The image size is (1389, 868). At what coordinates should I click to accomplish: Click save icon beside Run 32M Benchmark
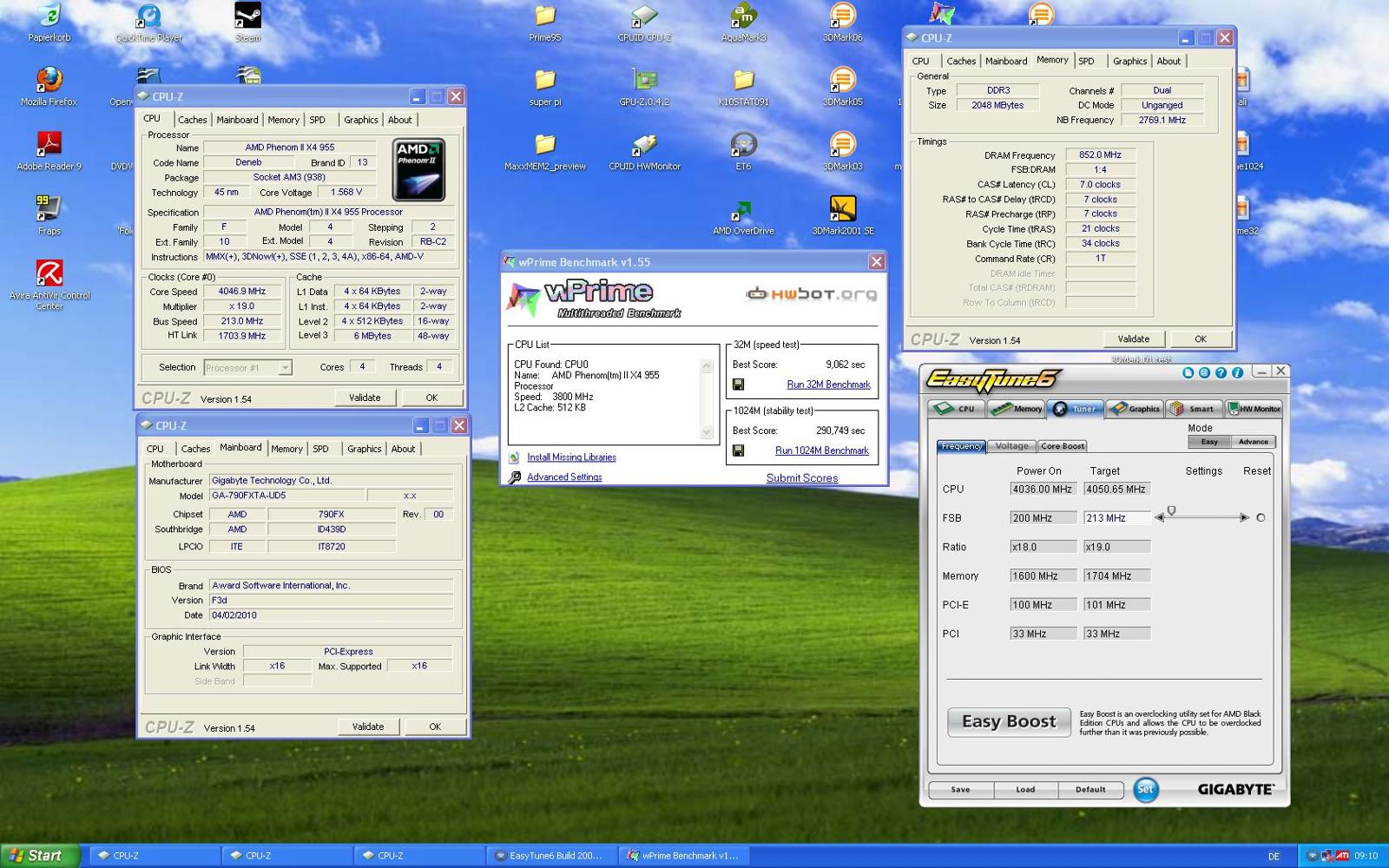coord(738,385)
